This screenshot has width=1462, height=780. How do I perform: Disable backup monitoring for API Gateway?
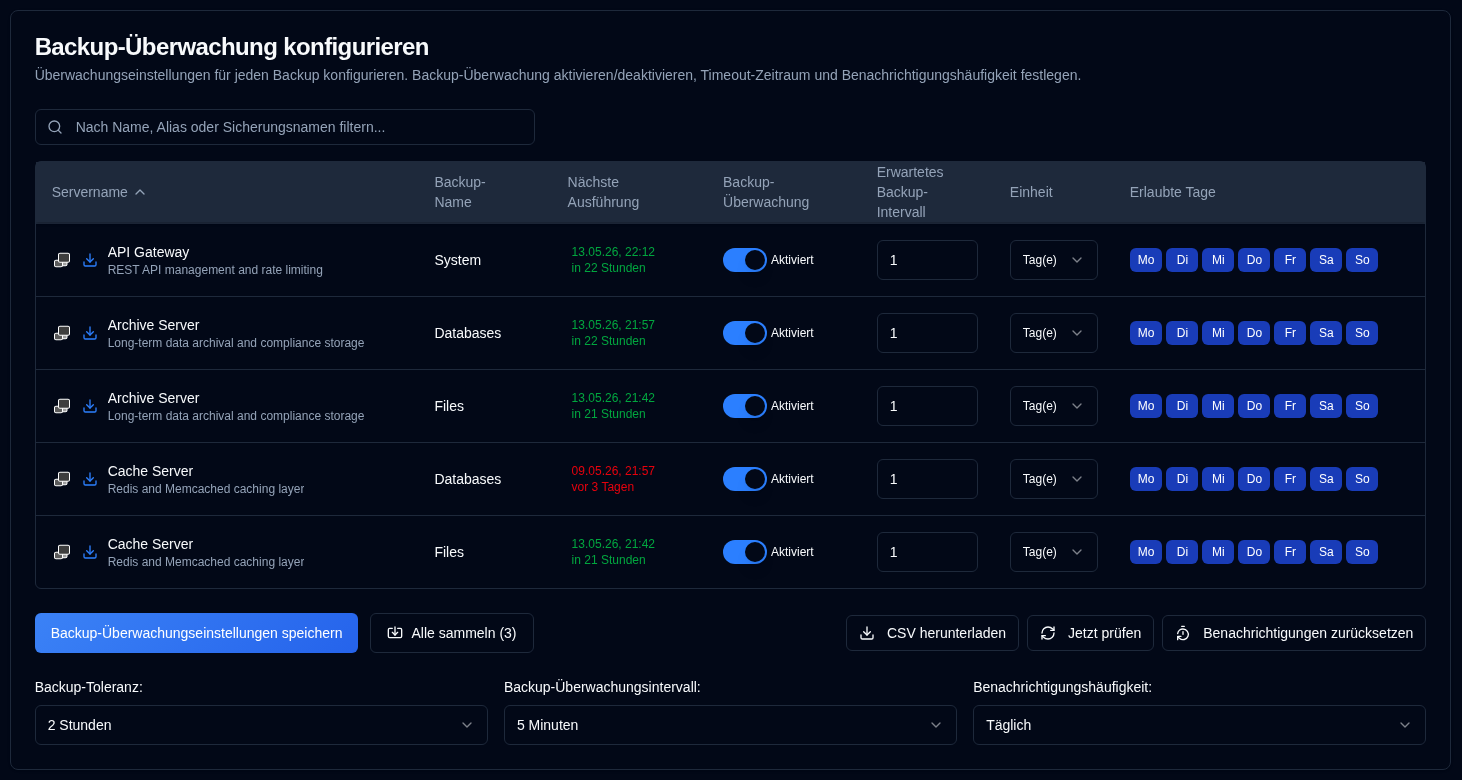(x=745, y=260)
